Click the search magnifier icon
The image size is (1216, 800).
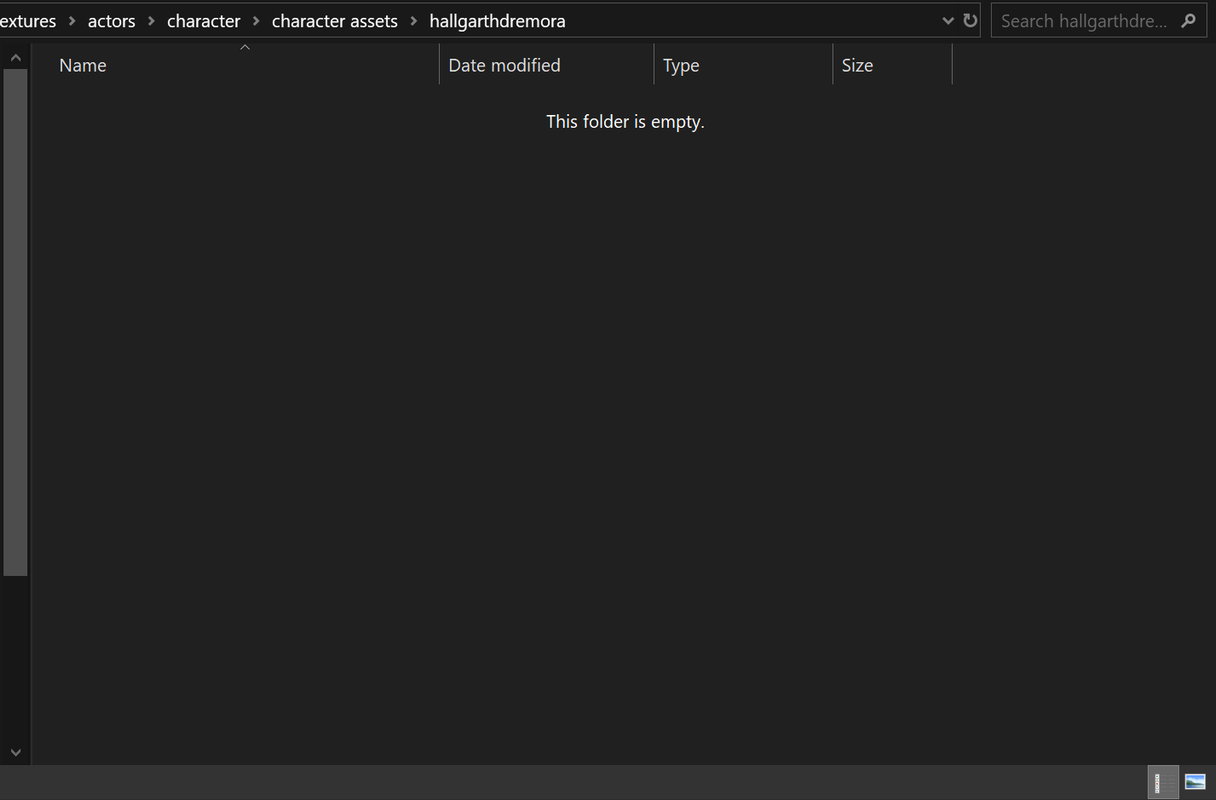[x=1188, y=21]
